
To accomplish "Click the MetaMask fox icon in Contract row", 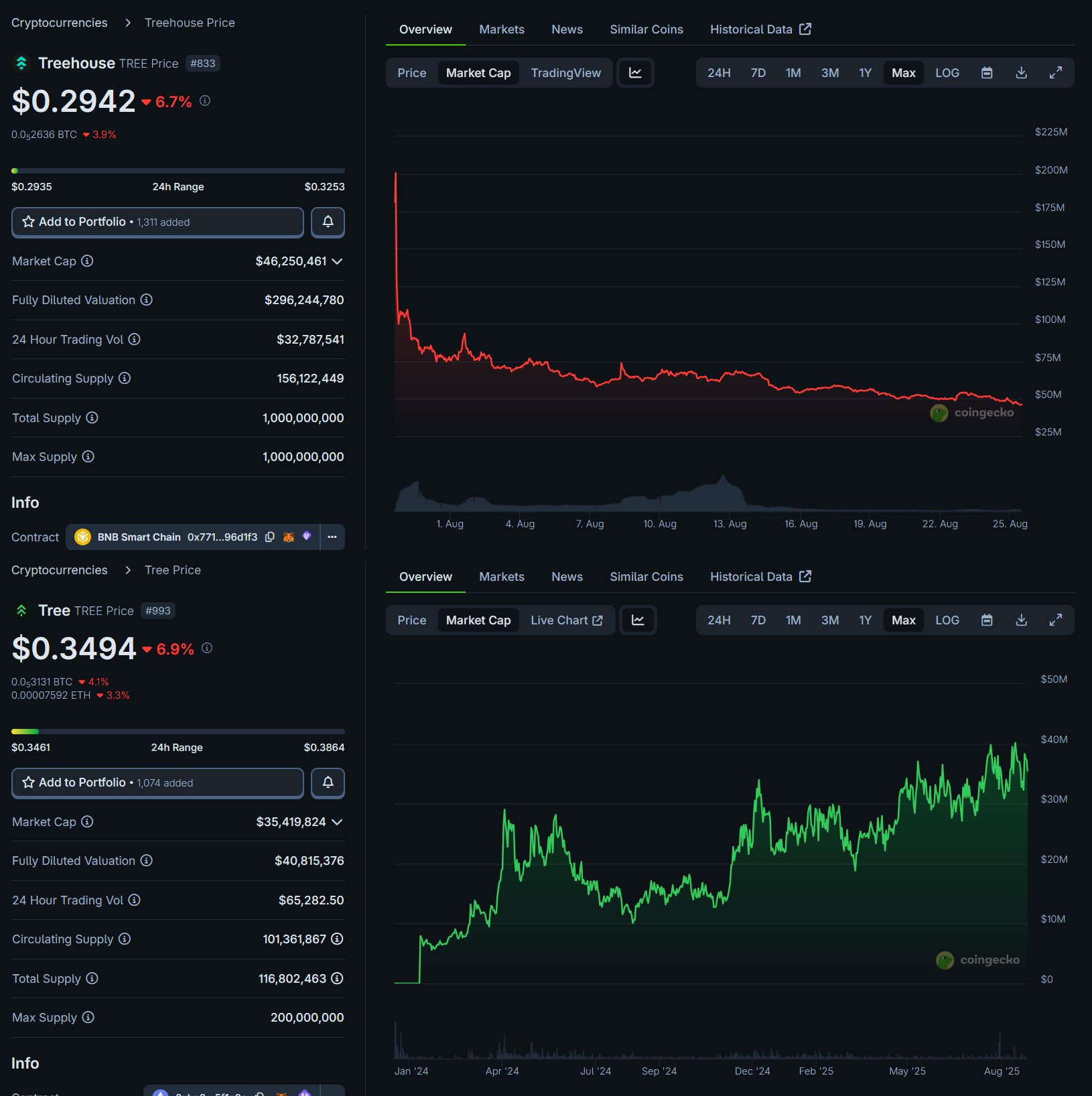I will (289, 537).
